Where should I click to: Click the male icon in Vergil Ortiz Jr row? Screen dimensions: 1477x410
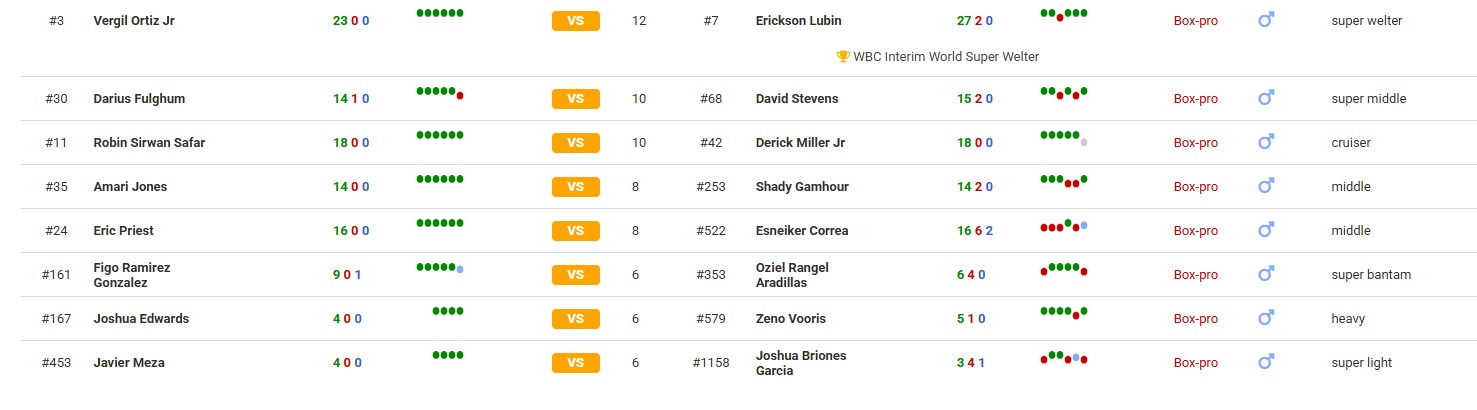(1265, 19)
